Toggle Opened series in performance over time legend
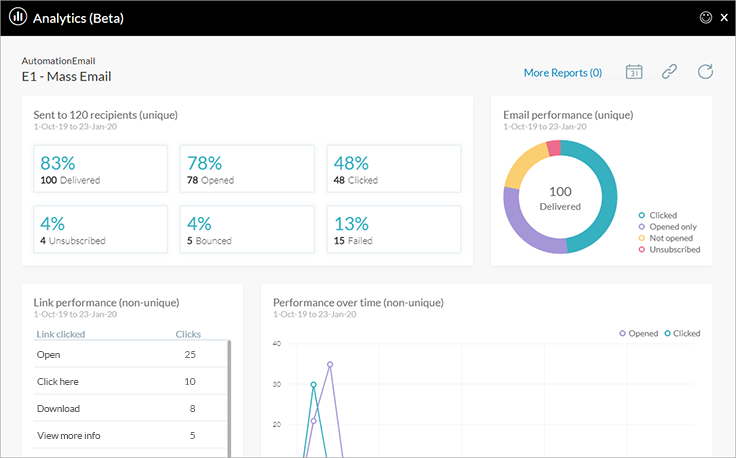The width and height of the screenshot is (736, 458). coord(640,333)
